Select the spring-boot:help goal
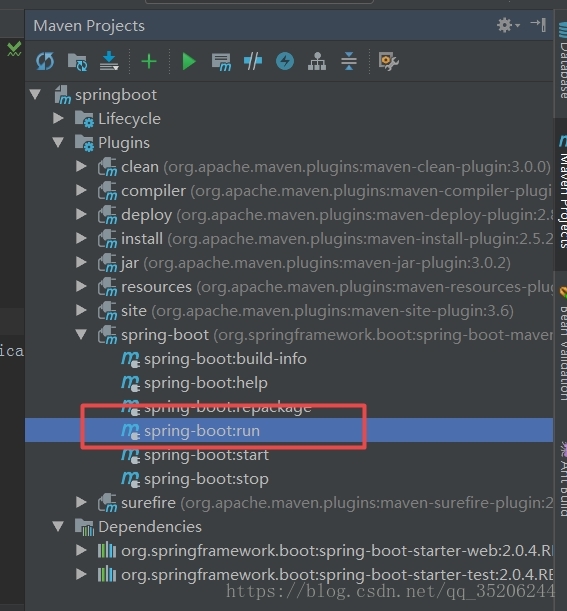Screen dimensions: 567x611 click(x=289, y=383)
